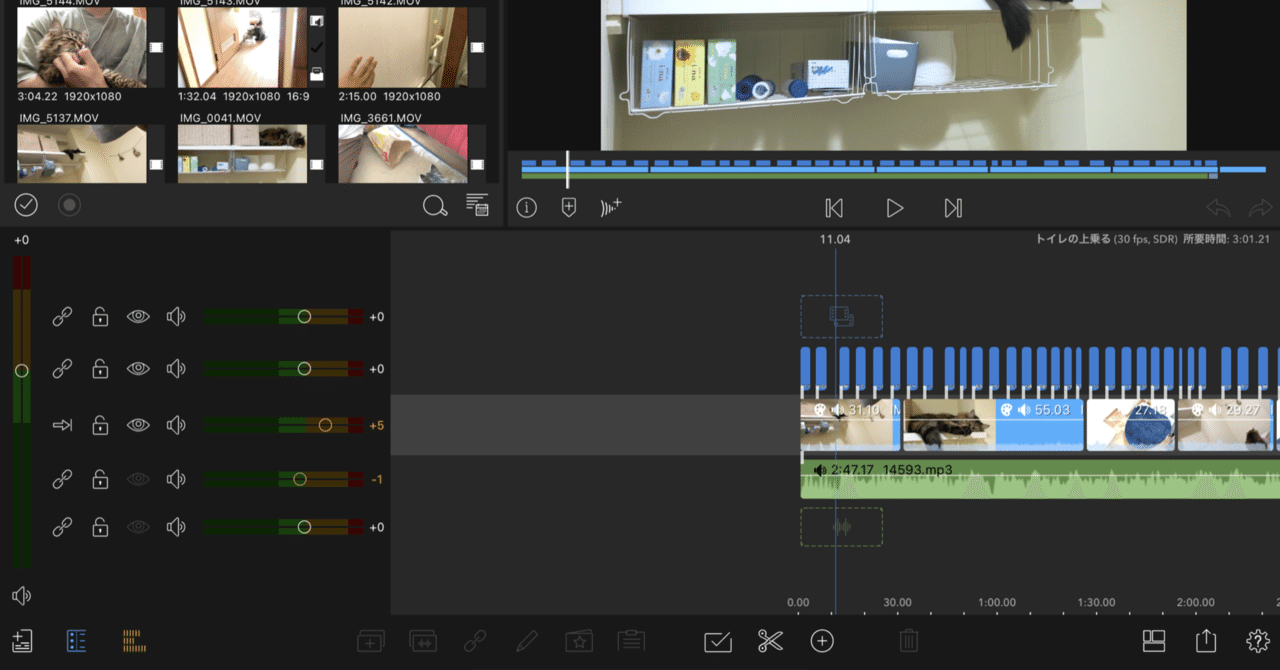Select IMG_5137.MOV thumbnail
The image size is (1280, 670).
click(x=82, y=154)
